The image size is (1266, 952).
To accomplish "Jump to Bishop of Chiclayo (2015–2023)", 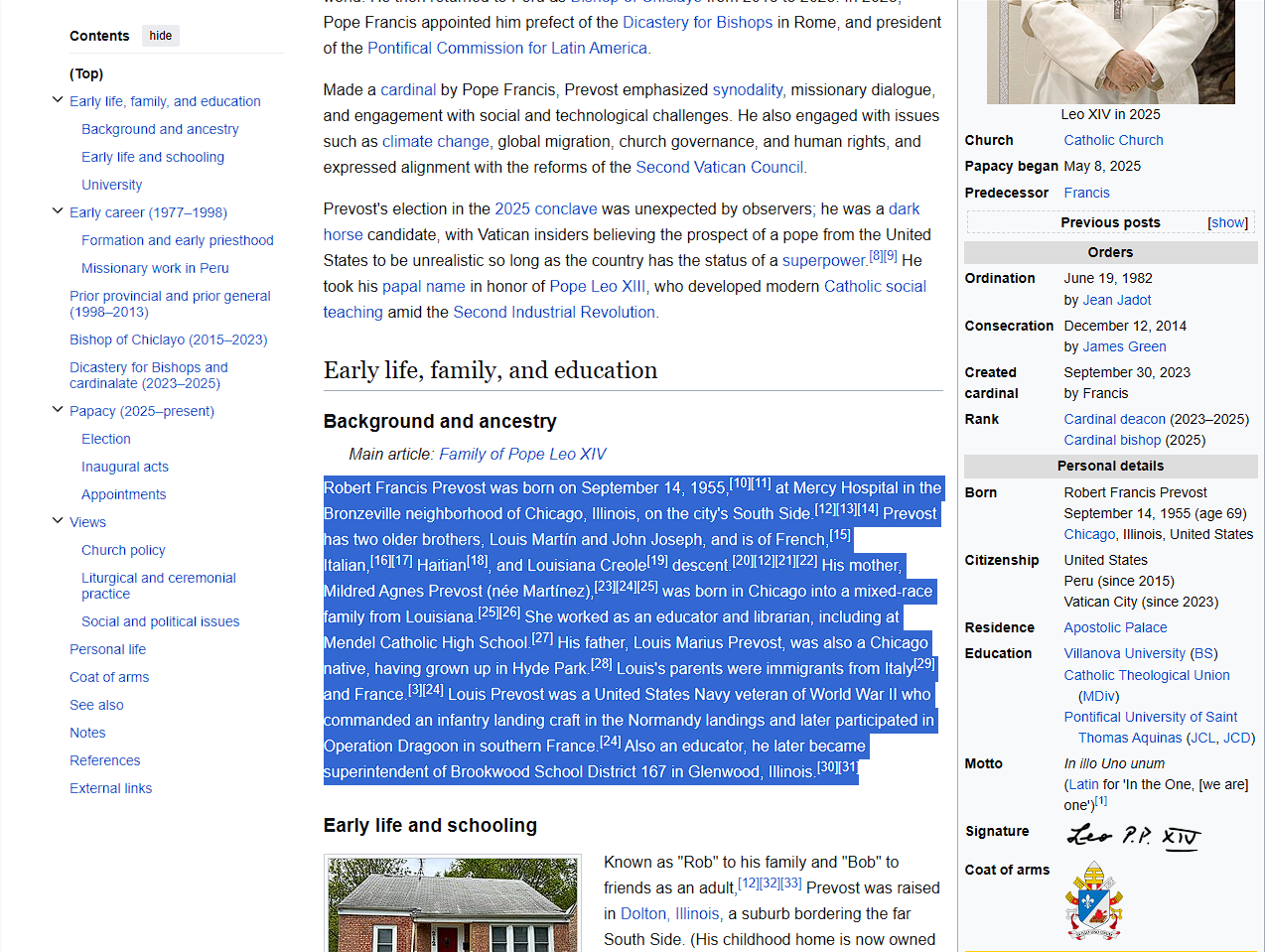I will [169, 340].
